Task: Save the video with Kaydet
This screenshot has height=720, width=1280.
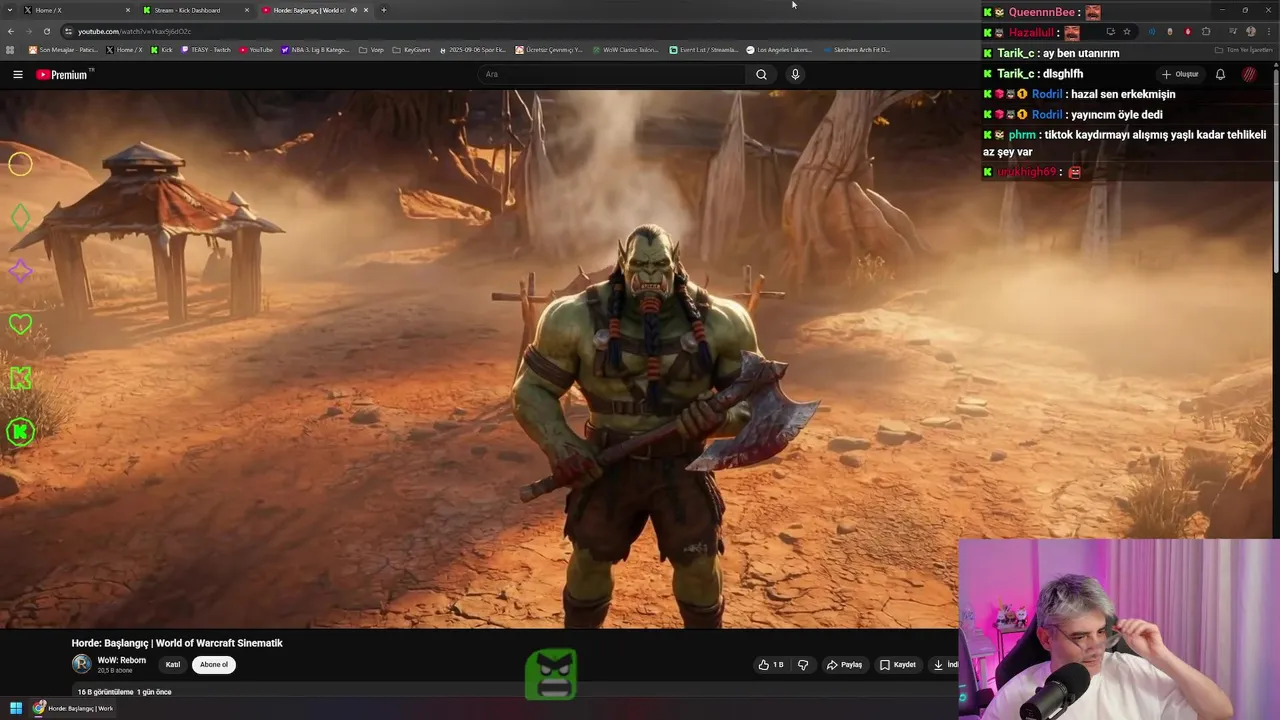Action: pyautogui.click(x=897, y=664)
